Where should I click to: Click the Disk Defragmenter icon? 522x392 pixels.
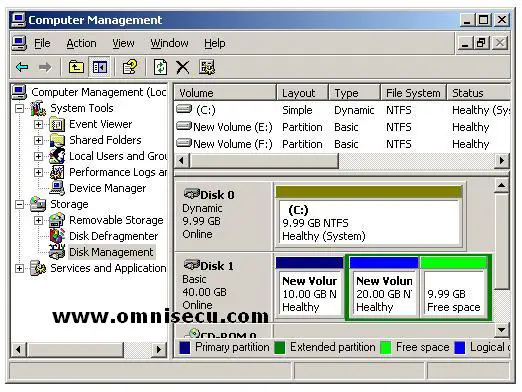(57, 236)
